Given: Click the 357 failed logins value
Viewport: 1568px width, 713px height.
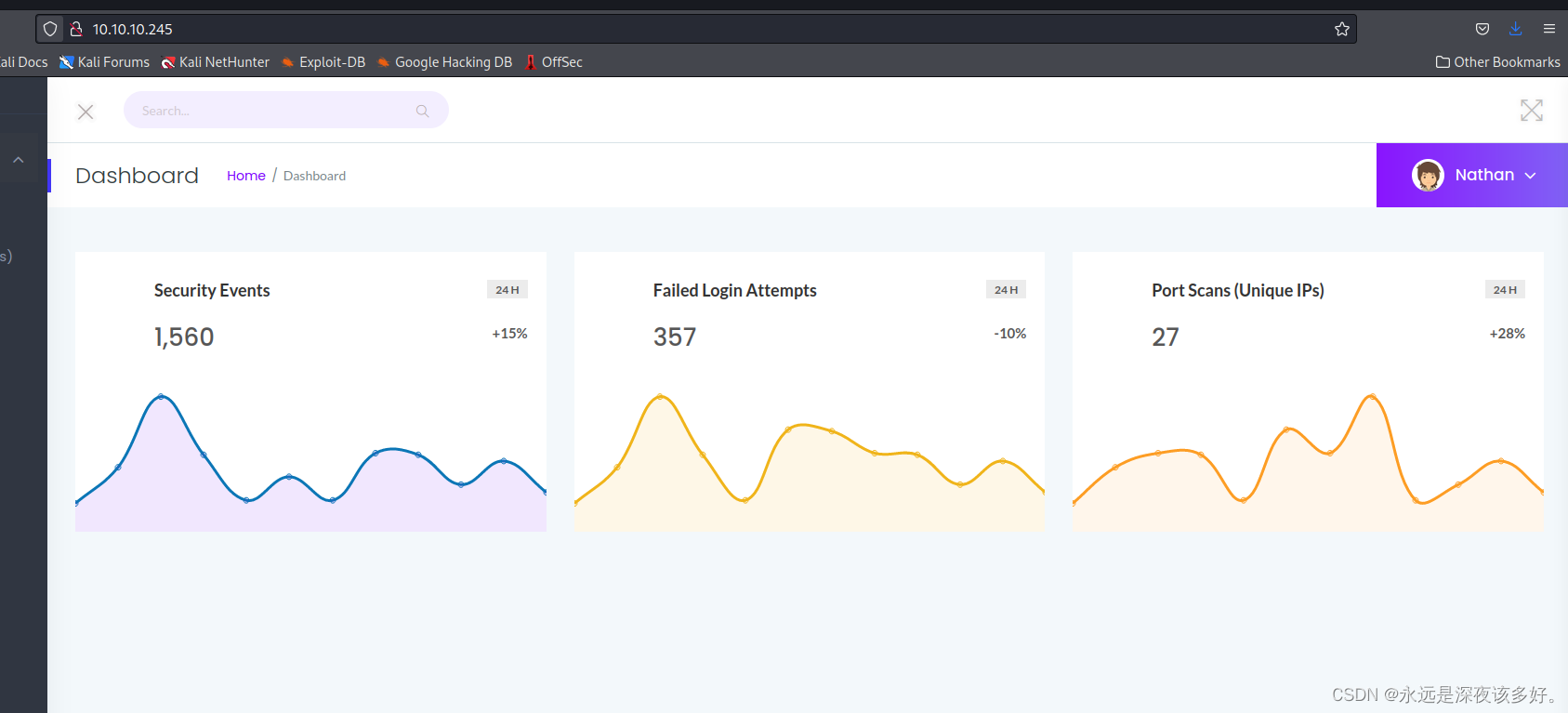Looking at the screenshot, I should pos(675,337).
